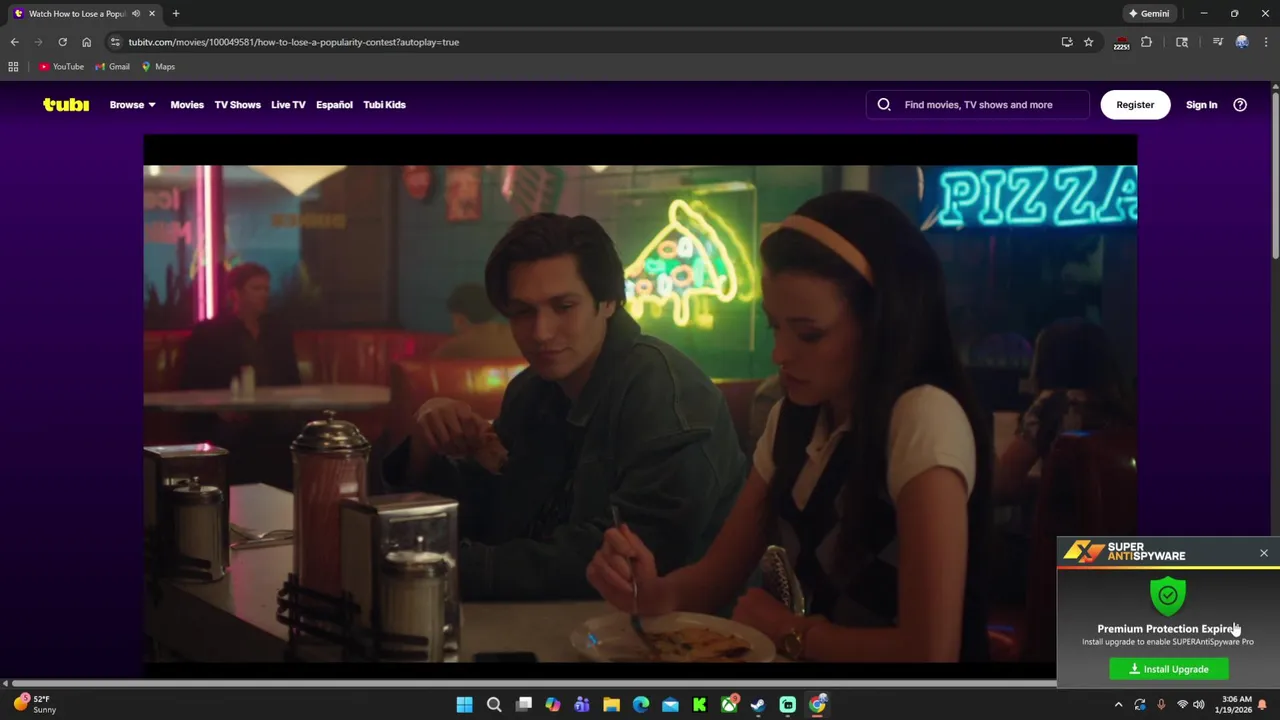Open the TV Shows section
This screenshot has width=1280, height=720.
point(237,104)
